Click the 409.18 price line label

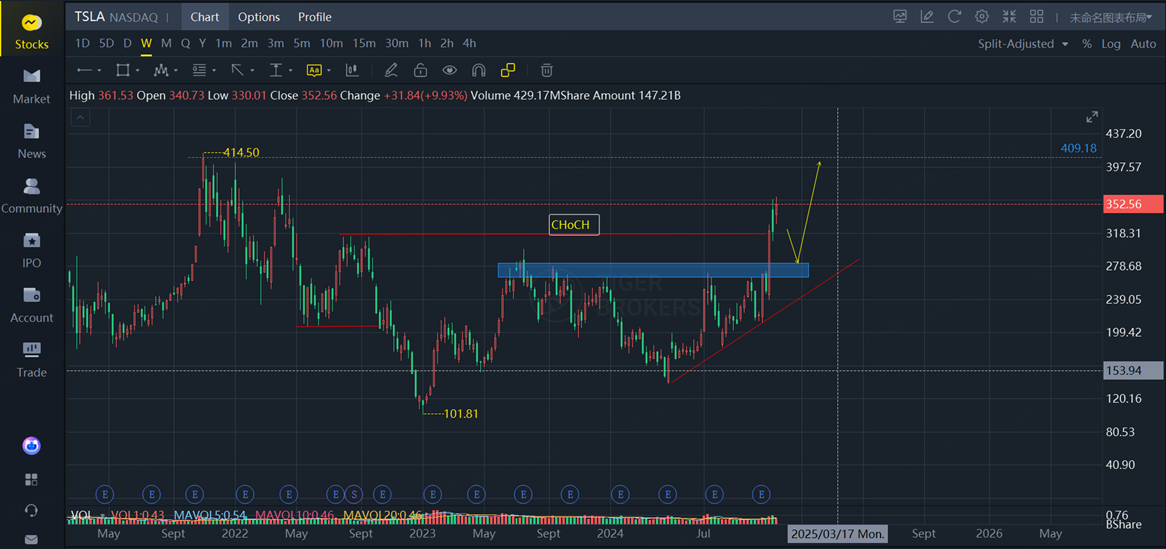tap(1079, 148)
